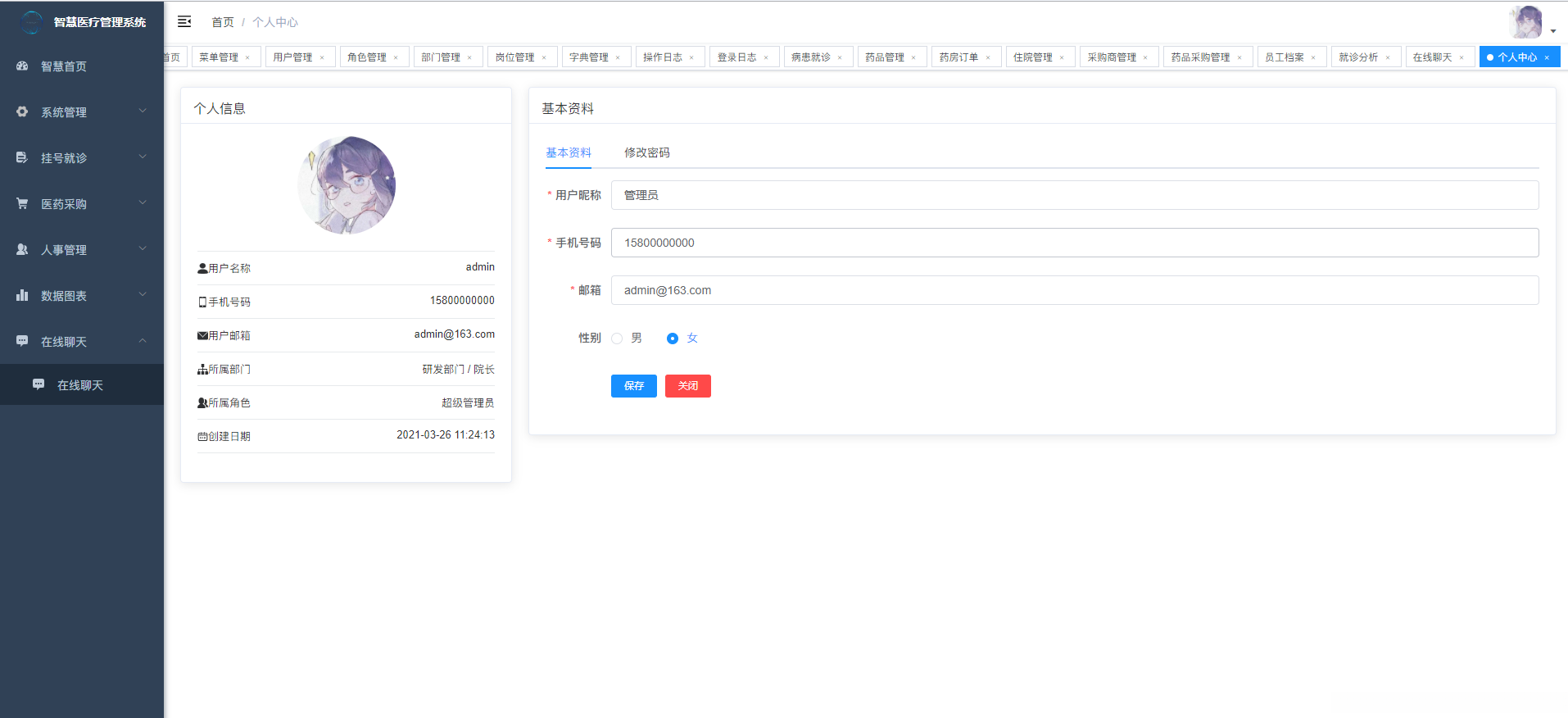Expand the 数据图表 menu chevron
1568x718 pixels.
tap(143, 294)
